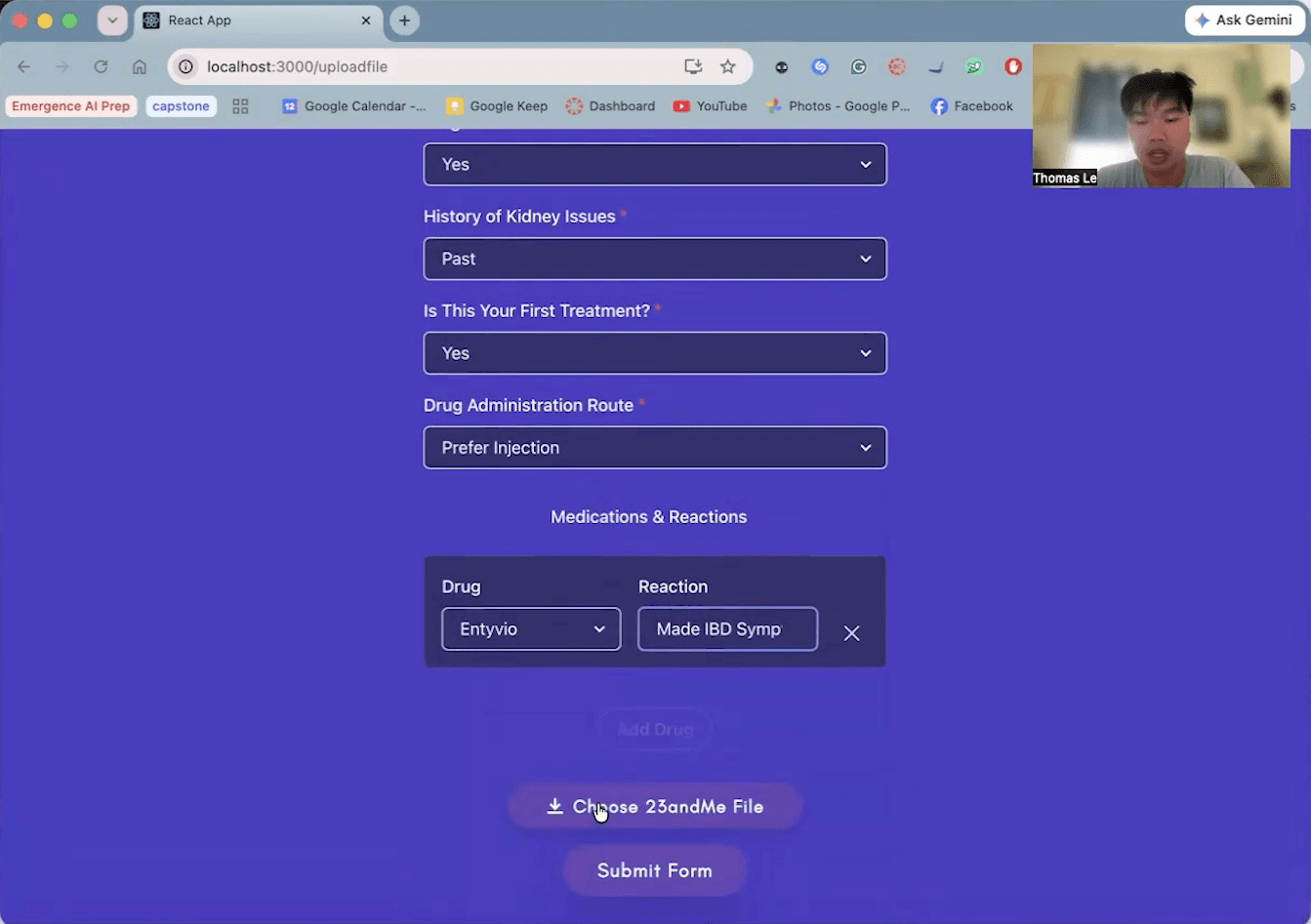Reload the current page
This screenshot has width=1311, height=924.
pos(101,66)
